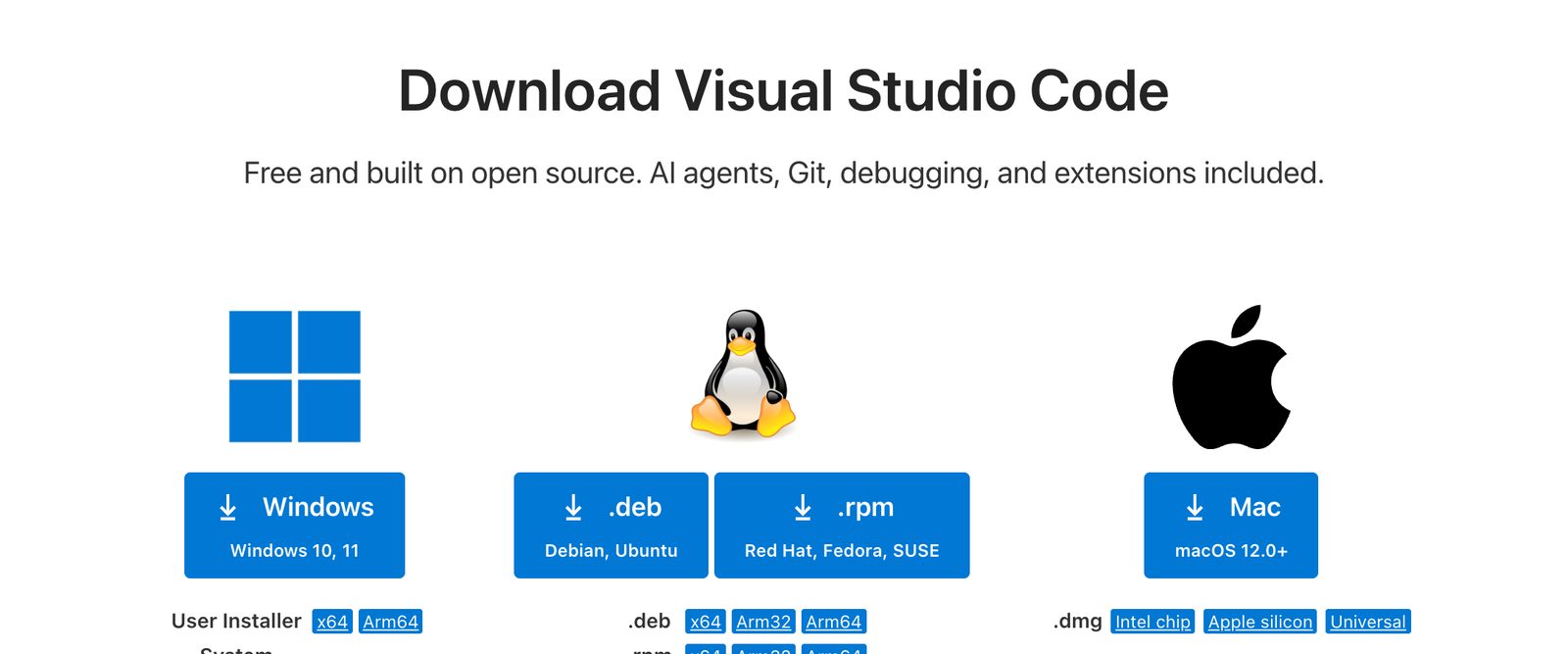This screenshot has height=654, width=1568.
Task: Download VS Code for Mac macOS 12.0+
Action: tap(1231, 526)
